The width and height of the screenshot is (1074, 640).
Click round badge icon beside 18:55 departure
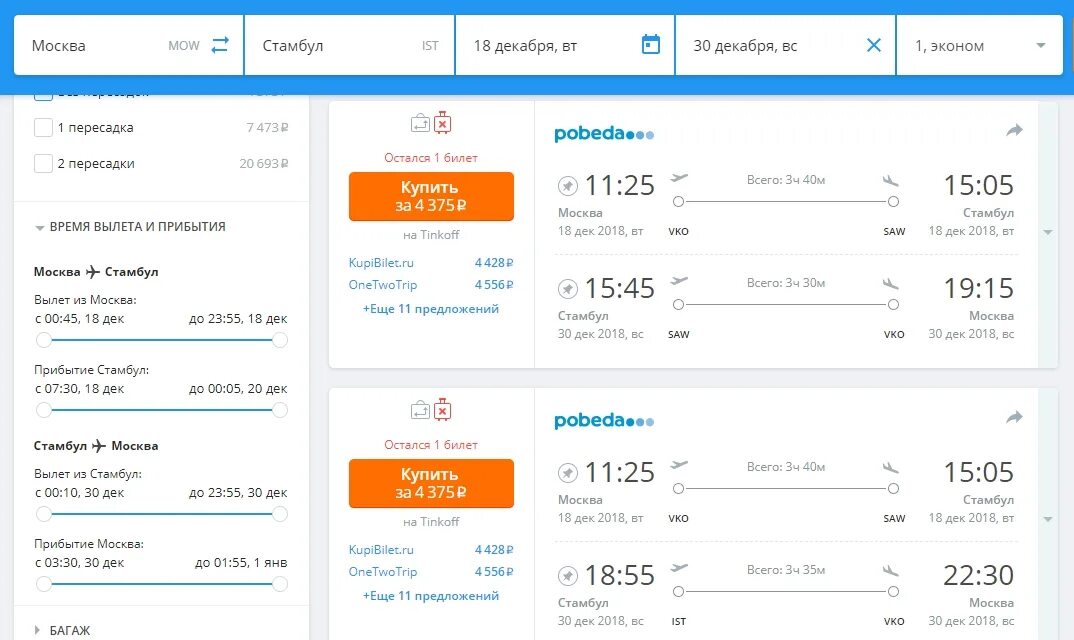coord(567,576)
